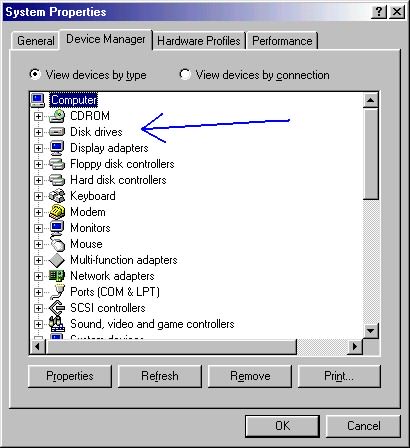Select the Monitors tree entry

pos(90,228)
